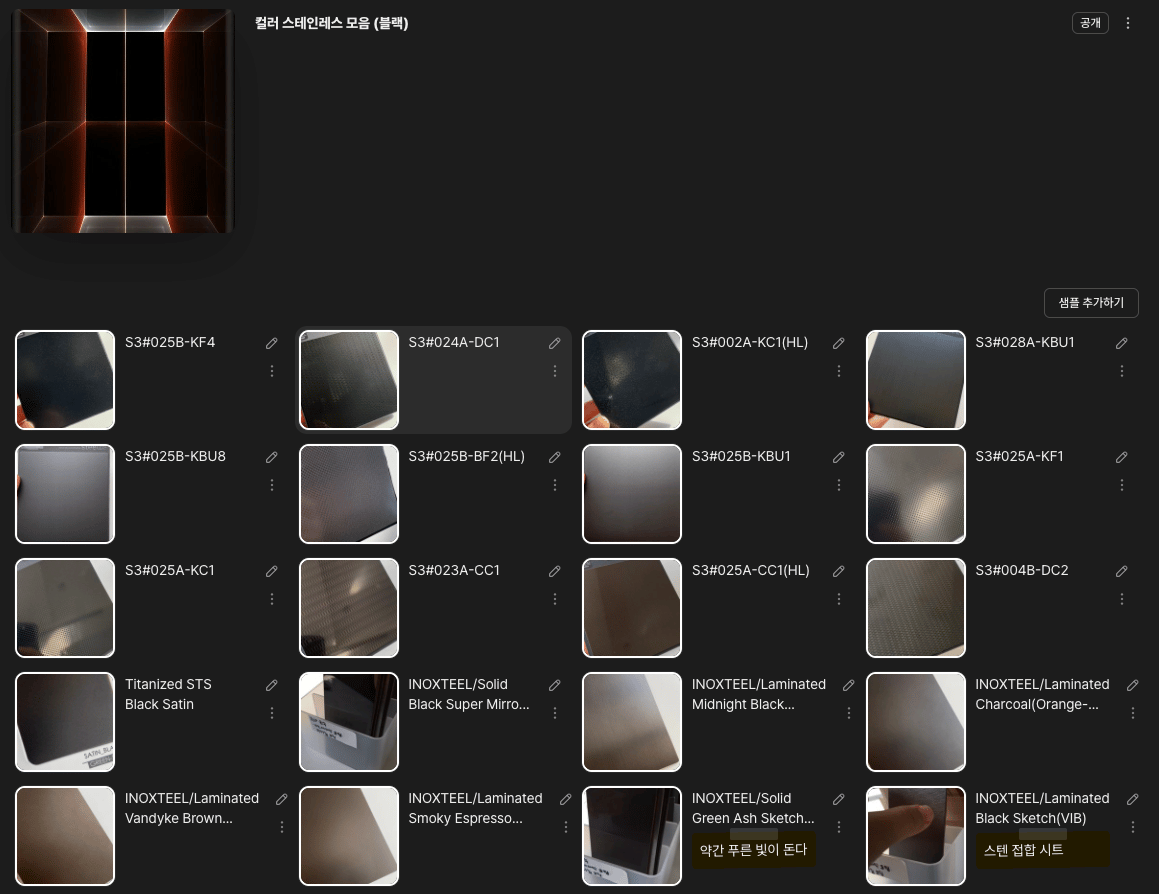This screenshot has width=1159, height=894.
Task: Click the pencil icon beside S3#028A-KBU1
Action: [x=1122, y=343]
